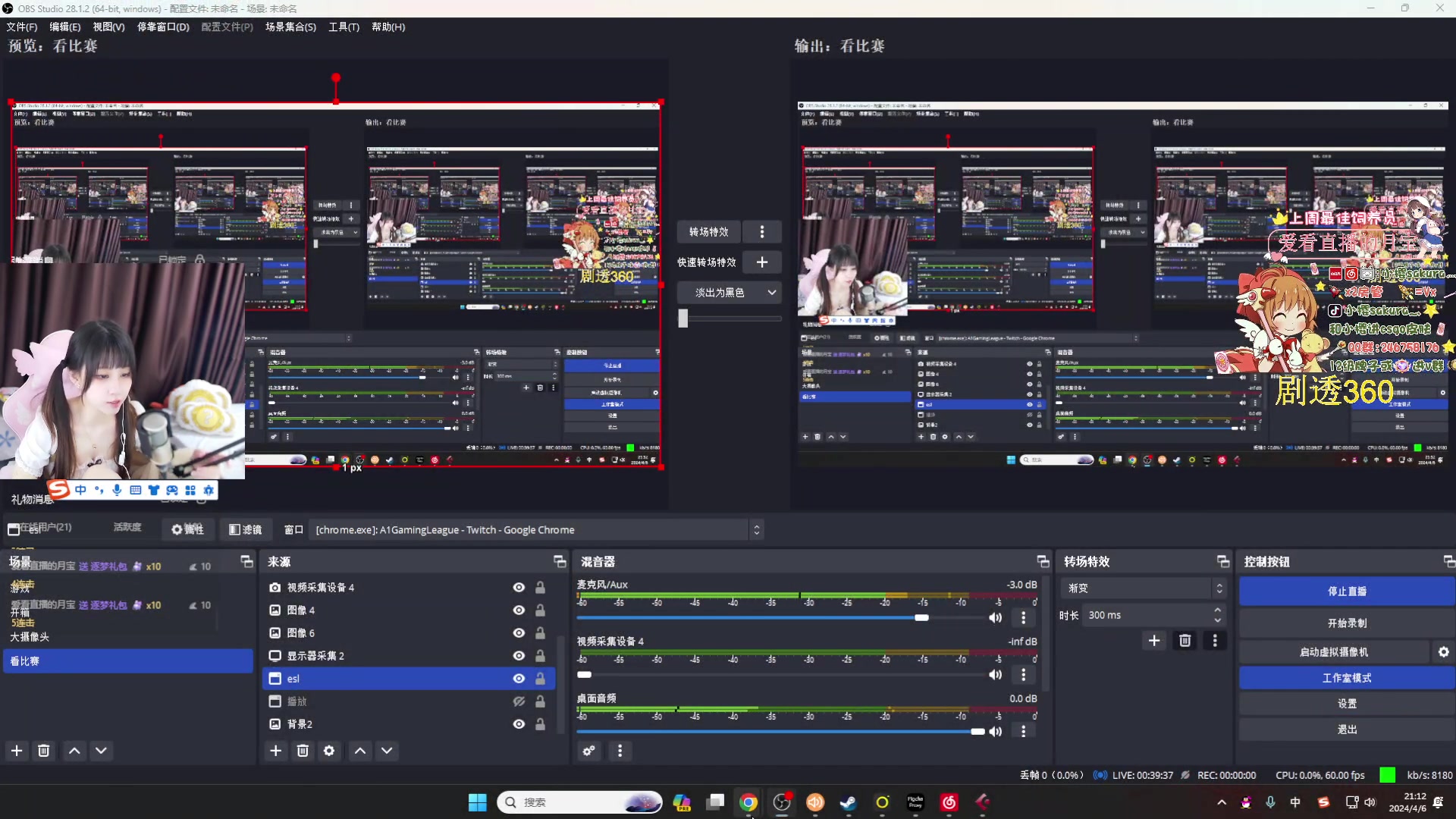Viewport: 1456px width, 819px height.
Task: Hide the 图像 4 source
Action: 518,610
